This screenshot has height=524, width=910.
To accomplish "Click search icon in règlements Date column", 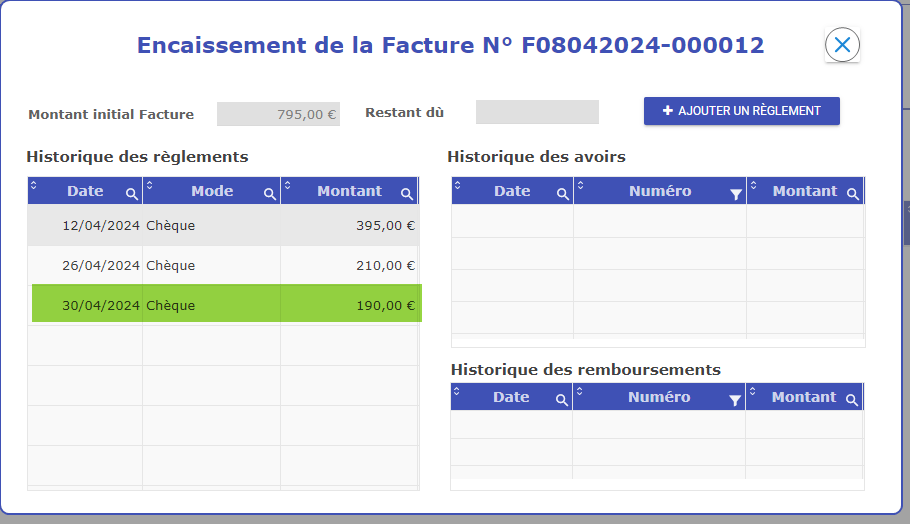I will click(131, 194).
